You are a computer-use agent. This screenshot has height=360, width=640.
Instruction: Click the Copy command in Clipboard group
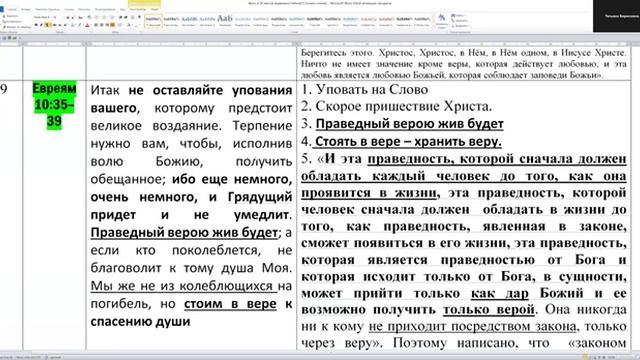[x=11, y=22]
